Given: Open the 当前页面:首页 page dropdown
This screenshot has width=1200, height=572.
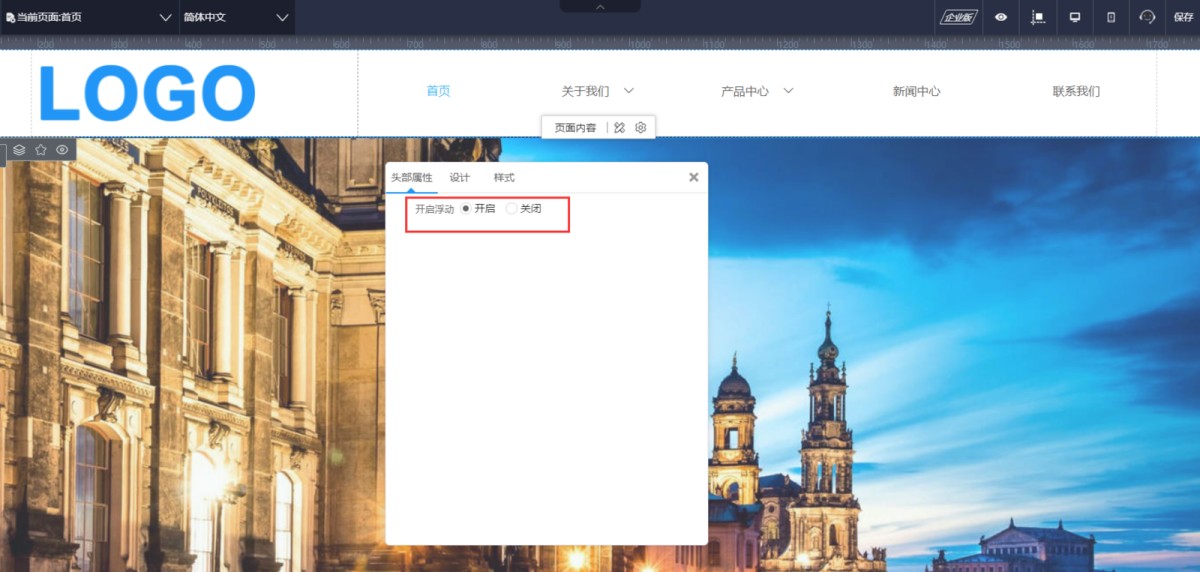Looking at the screenshot, I should 89,17.
